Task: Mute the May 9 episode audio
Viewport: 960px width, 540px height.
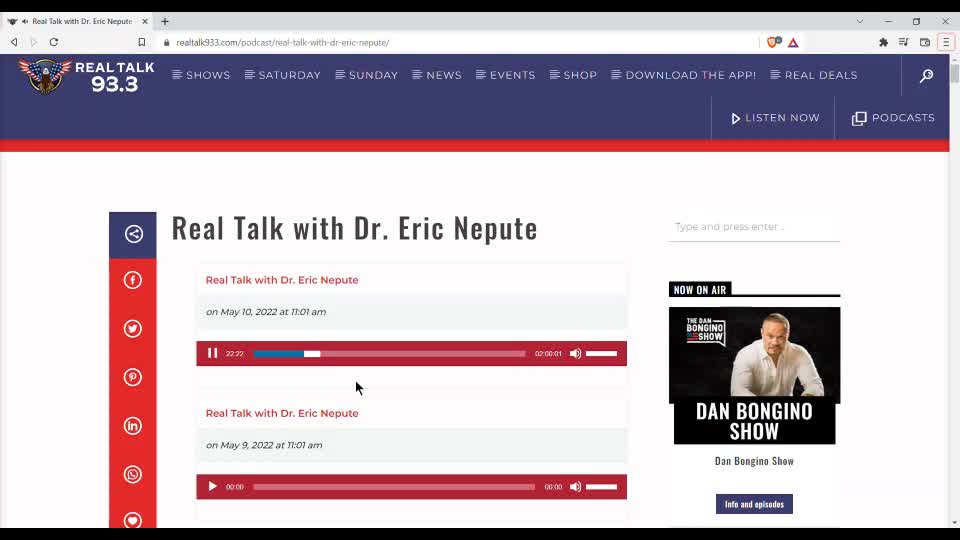Action: [576, 487]
